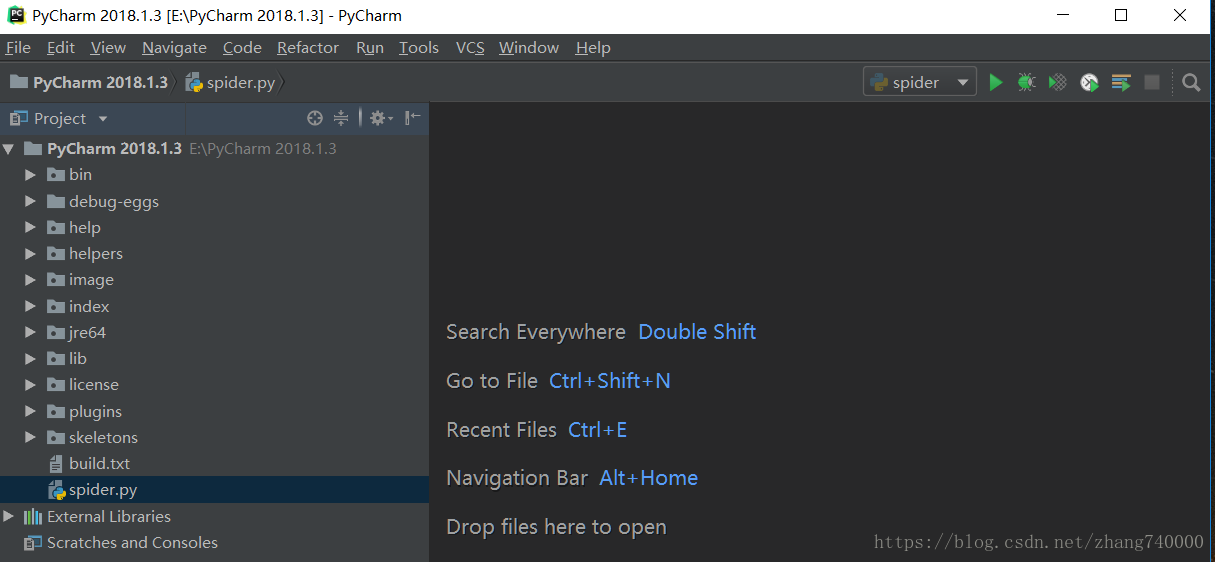Expand the bin folder arrow

coord(31,175)
